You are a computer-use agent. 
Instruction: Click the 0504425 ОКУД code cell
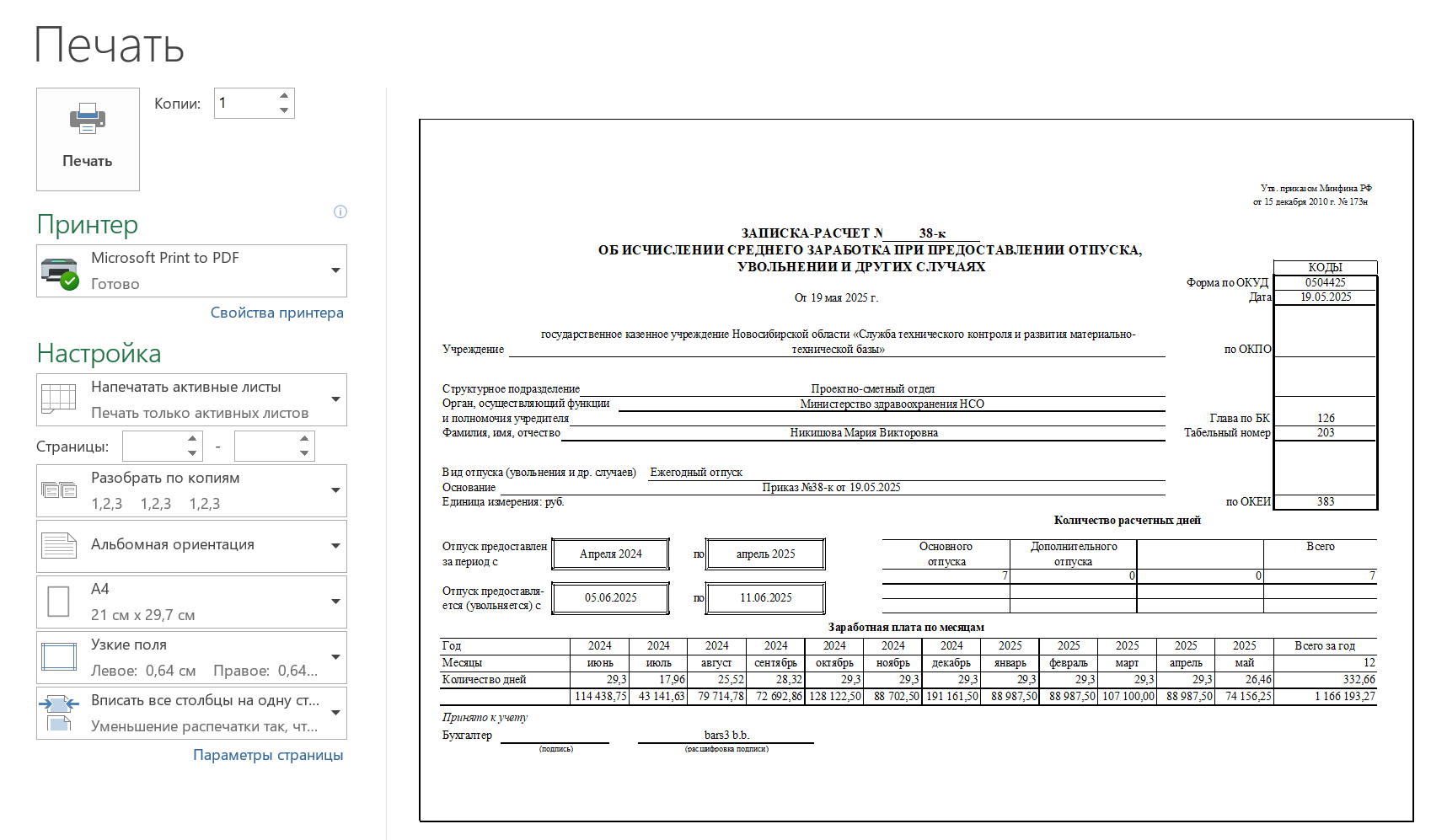[1326, 283]
